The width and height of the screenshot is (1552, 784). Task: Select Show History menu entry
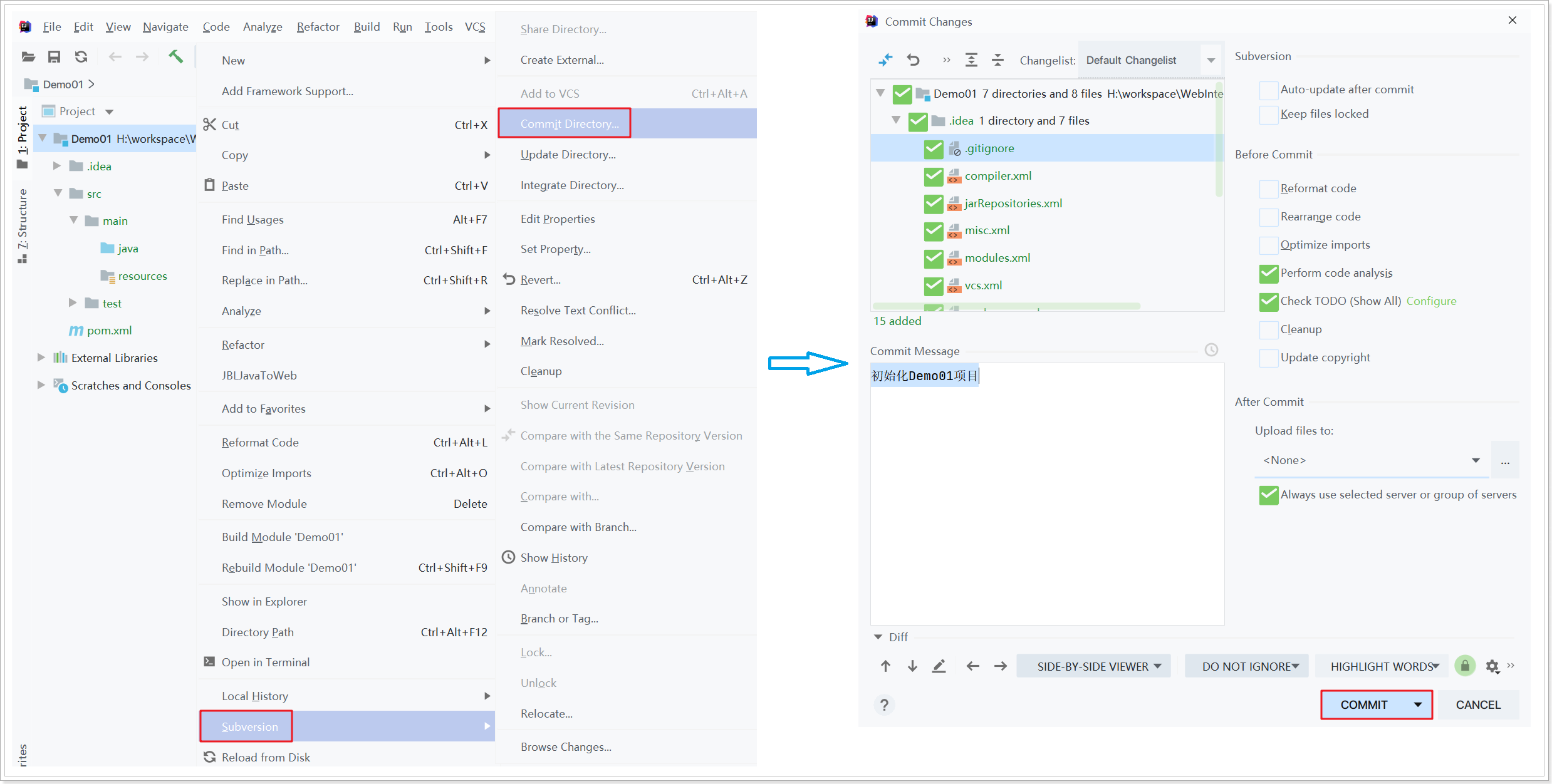(x=627, y=557)
